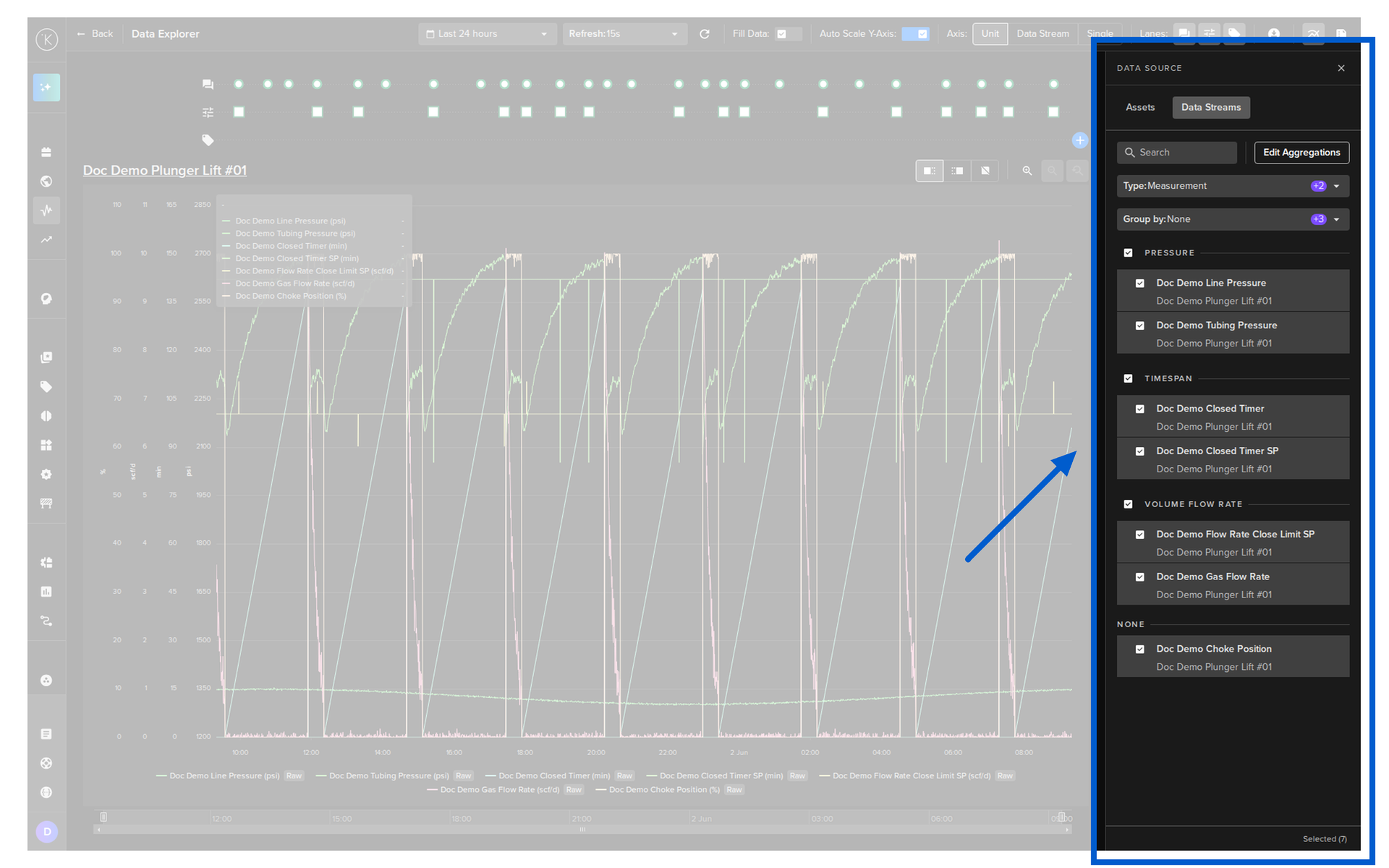Click the leftmost circle marker in comments lane
Image resolution: width=1389 pixels, height=868 pixels.
(x=239, y=85)
